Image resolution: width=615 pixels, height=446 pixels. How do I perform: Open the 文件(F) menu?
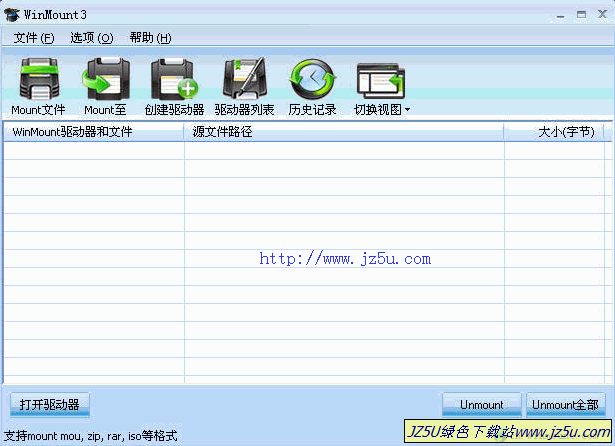click(x=34, y=38)
